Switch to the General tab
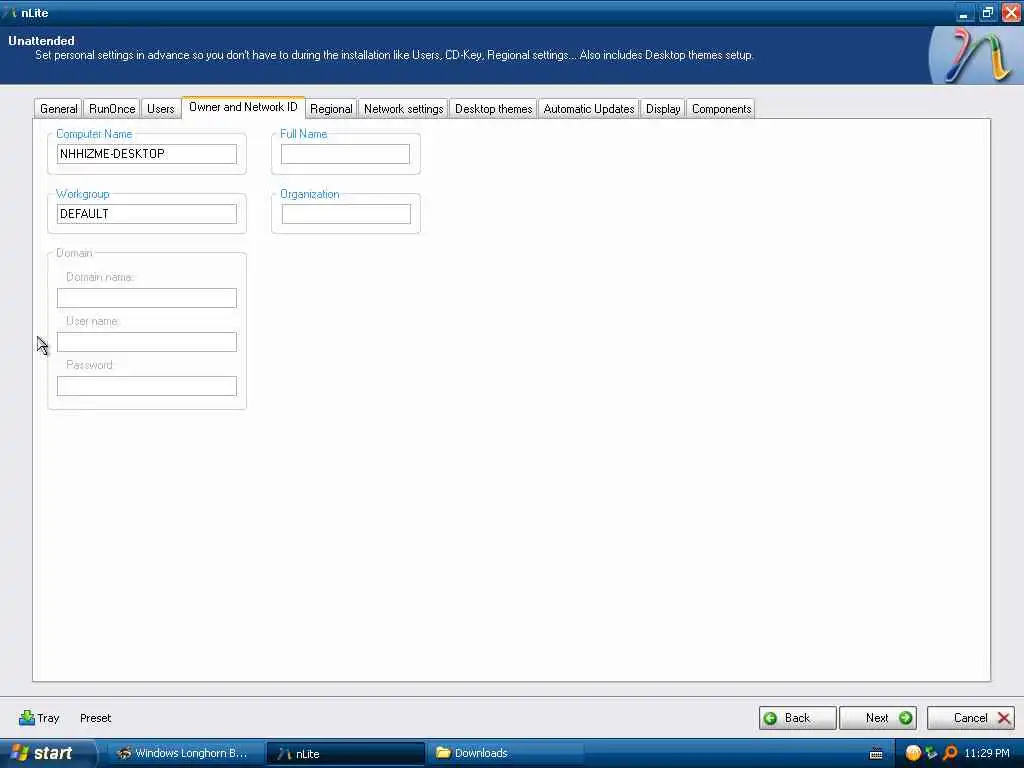The height and width of the screenshot is (768, 1024). coord(58,108)
